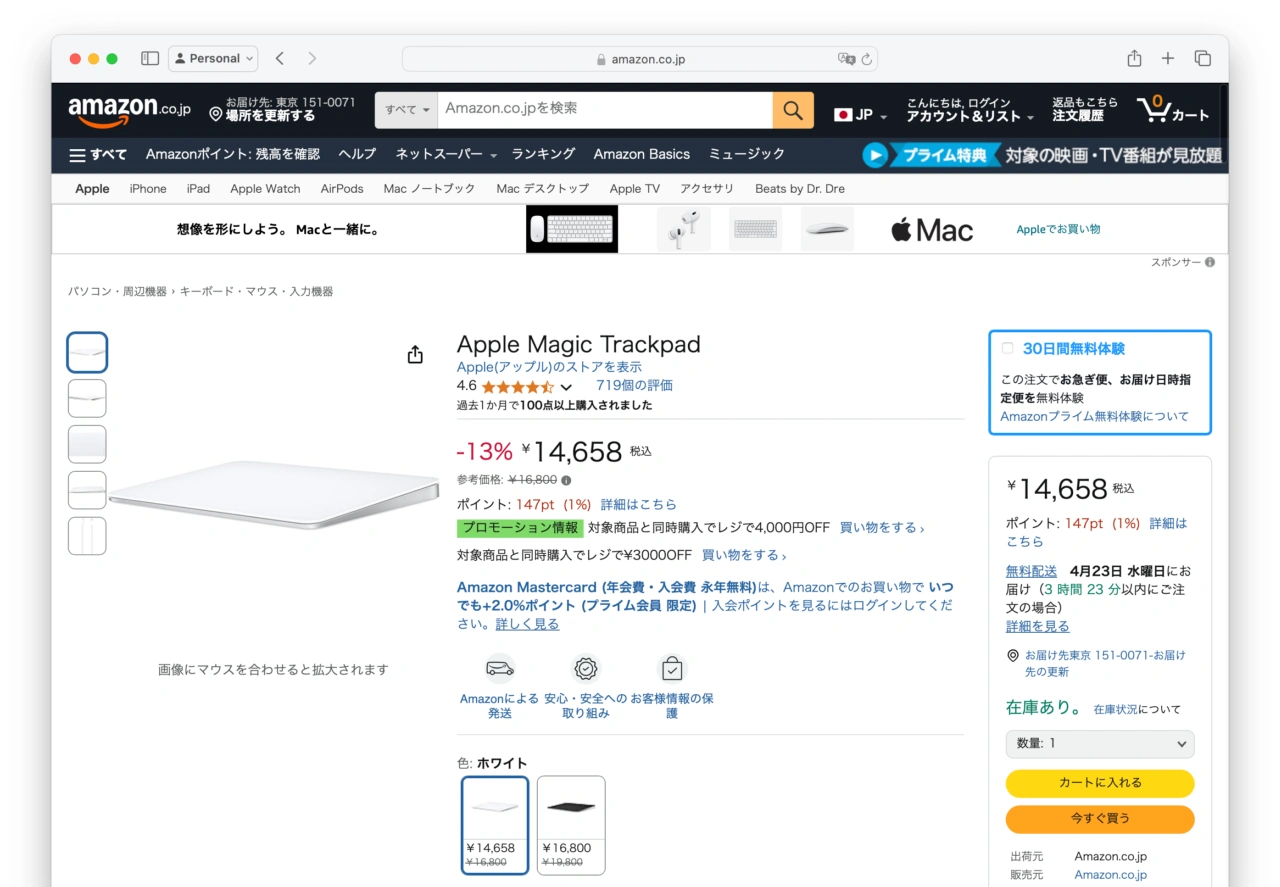Toggle the Safari sidebar icon
The height and width of the screenshot is (887, 1280).
(150, 58)
